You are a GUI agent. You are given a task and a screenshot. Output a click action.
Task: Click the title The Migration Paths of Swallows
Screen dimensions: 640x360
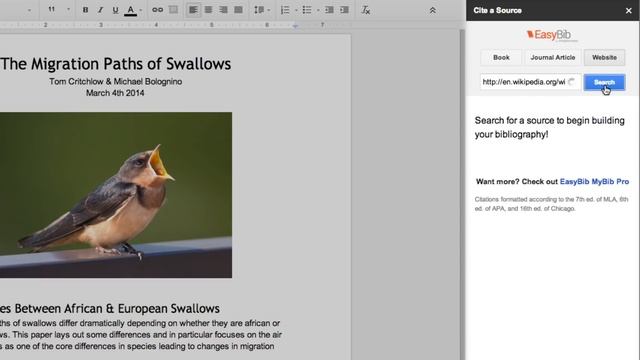click(x=116, y=64)
